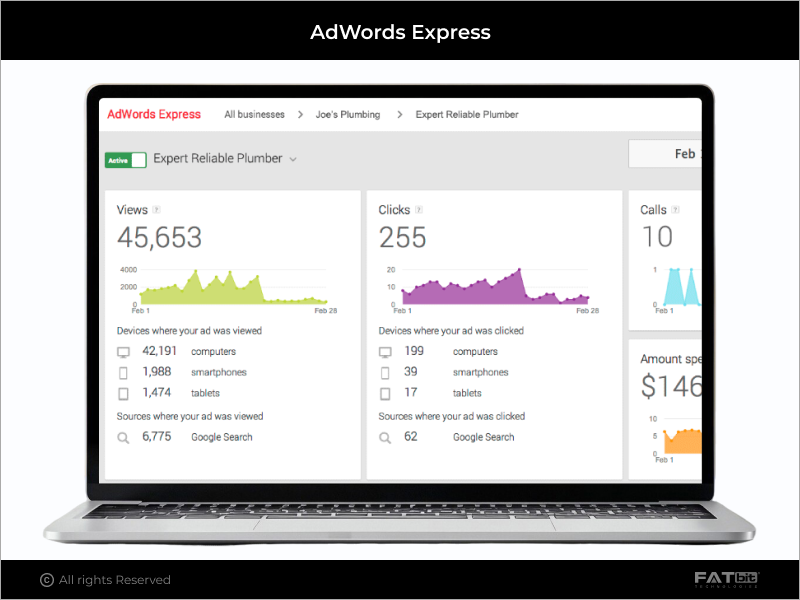
Task: Click the 42,191 computers value
Action: coord(159,351)
